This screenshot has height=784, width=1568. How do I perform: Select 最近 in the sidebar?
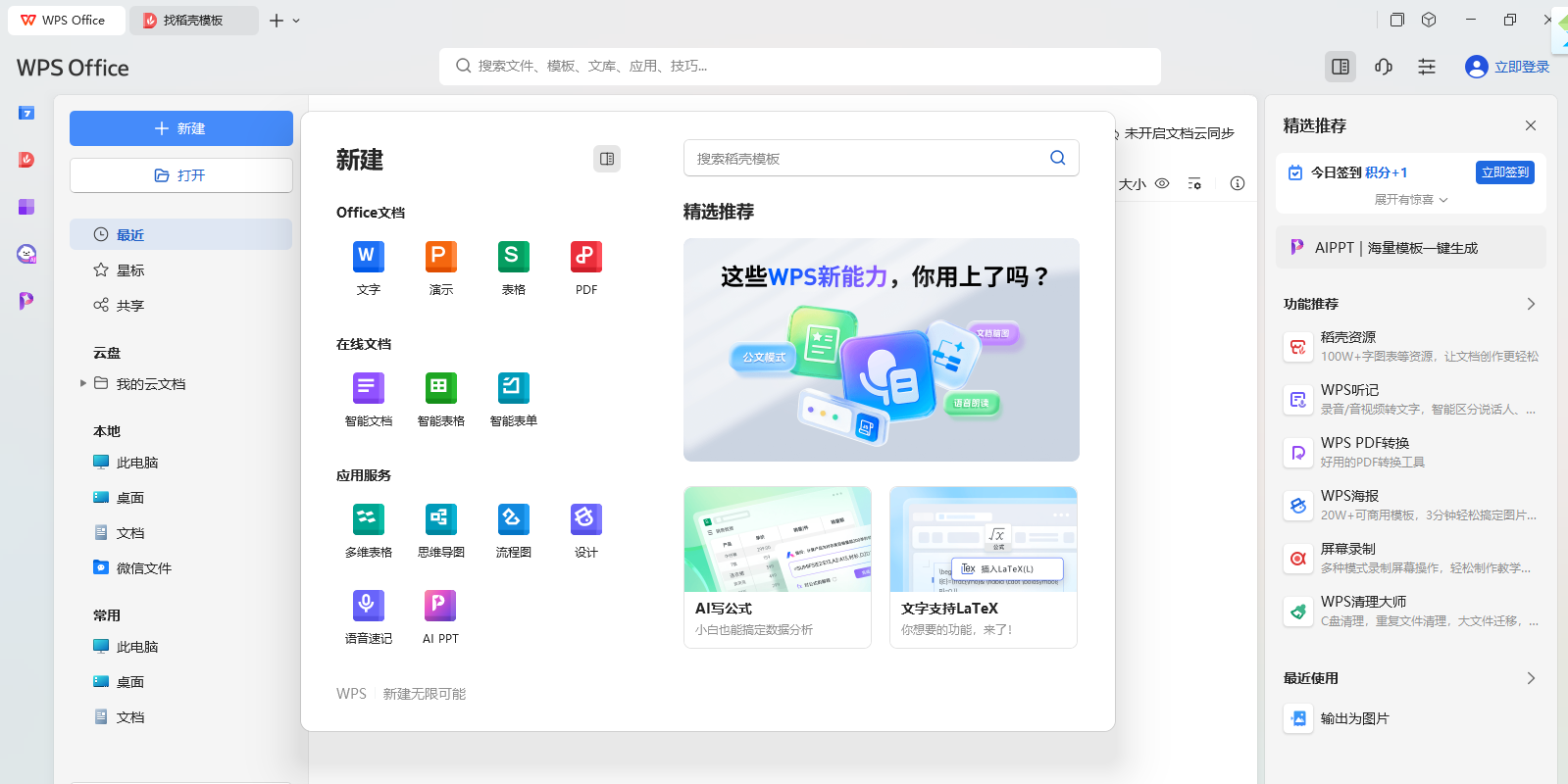click(x=180, y=234)
